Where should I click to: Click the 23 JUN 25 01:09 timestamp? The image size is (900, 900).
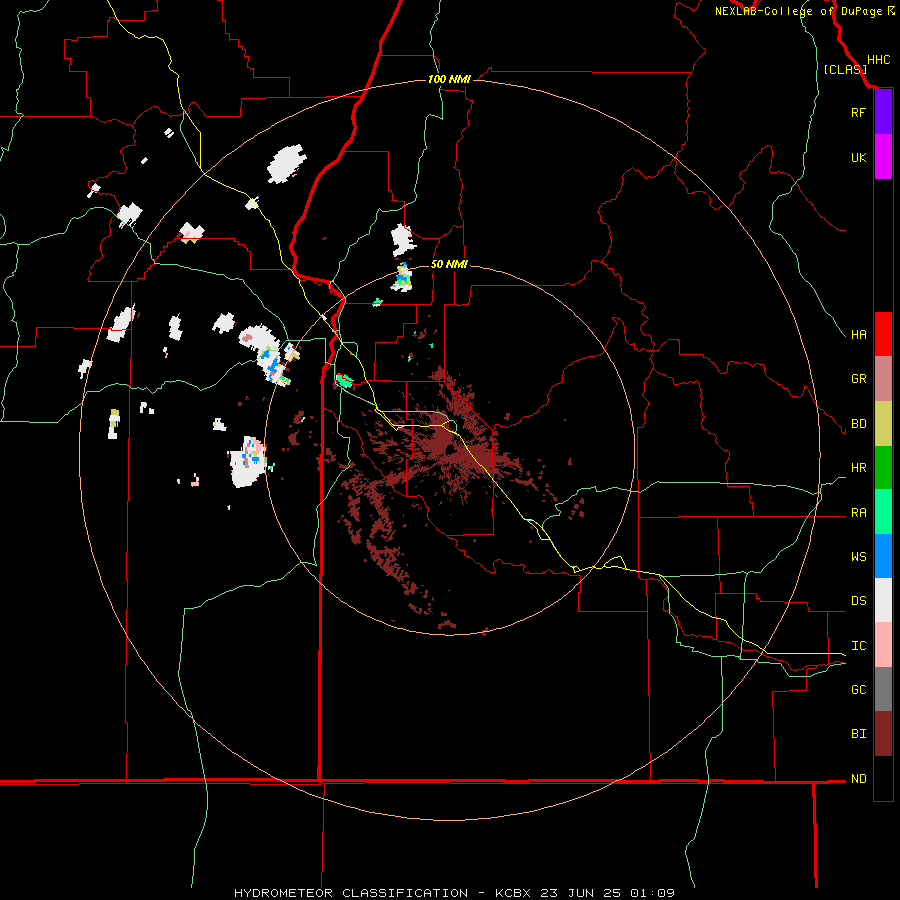[x=610, y=893]
